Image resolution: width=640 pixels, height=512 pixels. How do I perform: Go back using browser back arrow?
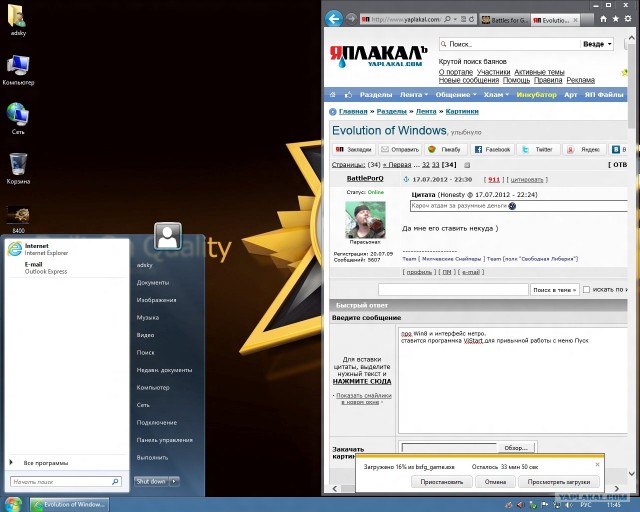(334, 18)
